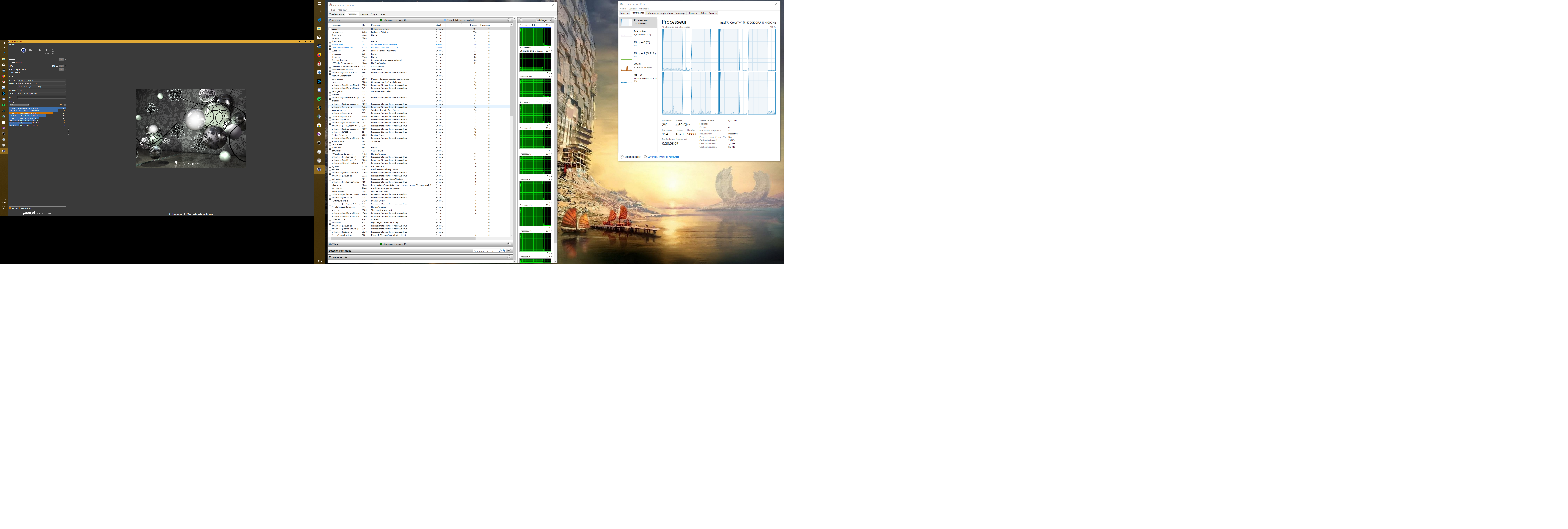The width and height of the screenshot is (1568, 529).
Task: Open the Affichages dropdown above the graphs
Action: click(x=544, y=20)
